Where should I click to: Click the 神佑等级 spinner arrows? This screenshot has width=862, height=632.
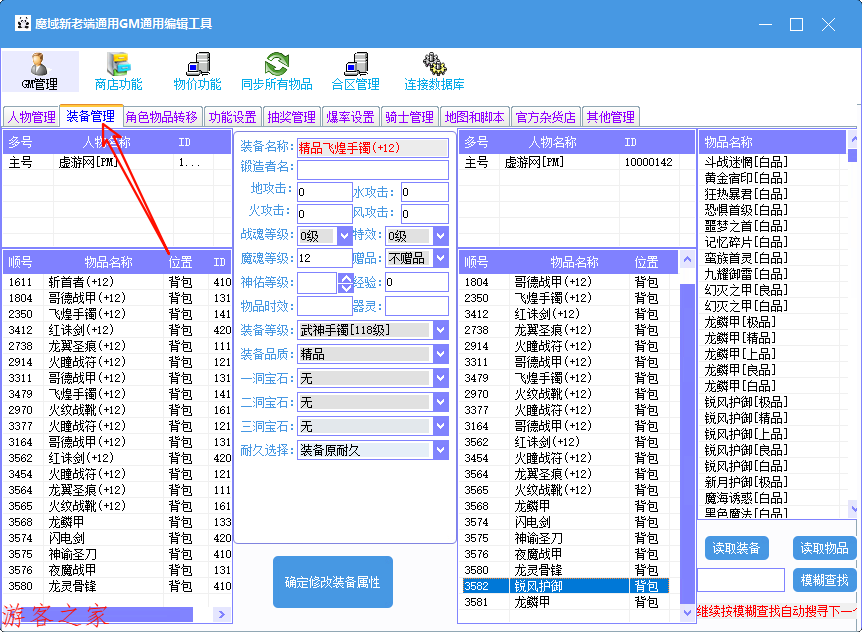coord(346,283)
